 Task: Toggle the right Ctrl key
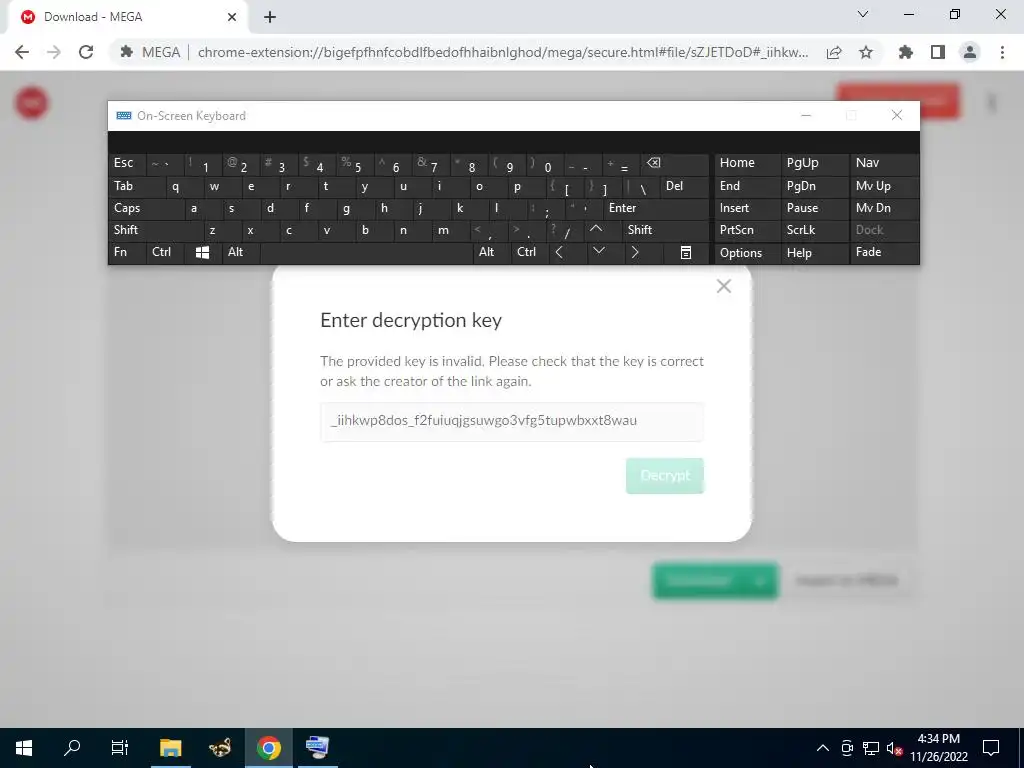[529, 252]
